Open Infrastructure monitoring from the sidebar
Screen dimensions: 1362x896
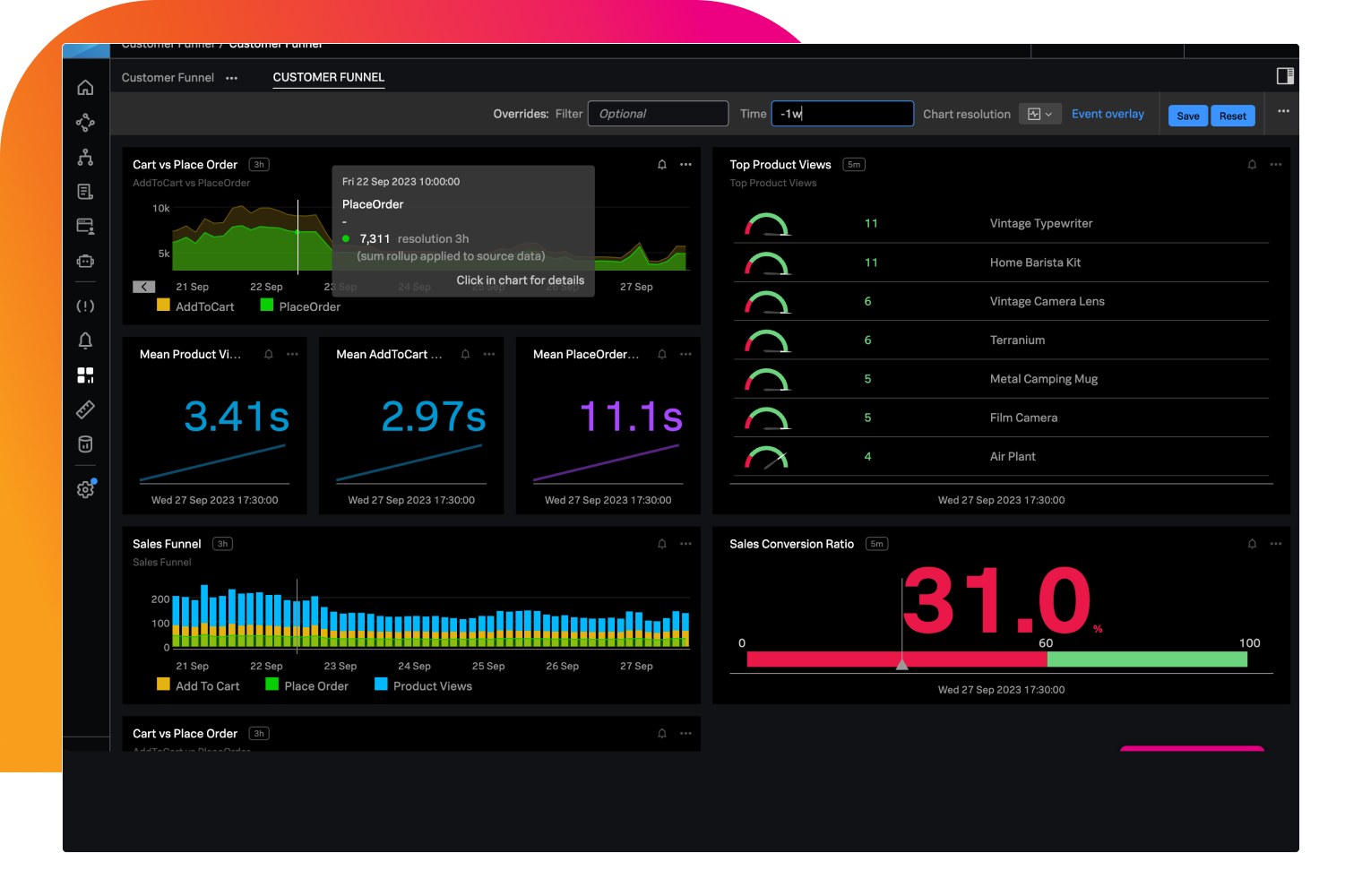click(85, 157)
